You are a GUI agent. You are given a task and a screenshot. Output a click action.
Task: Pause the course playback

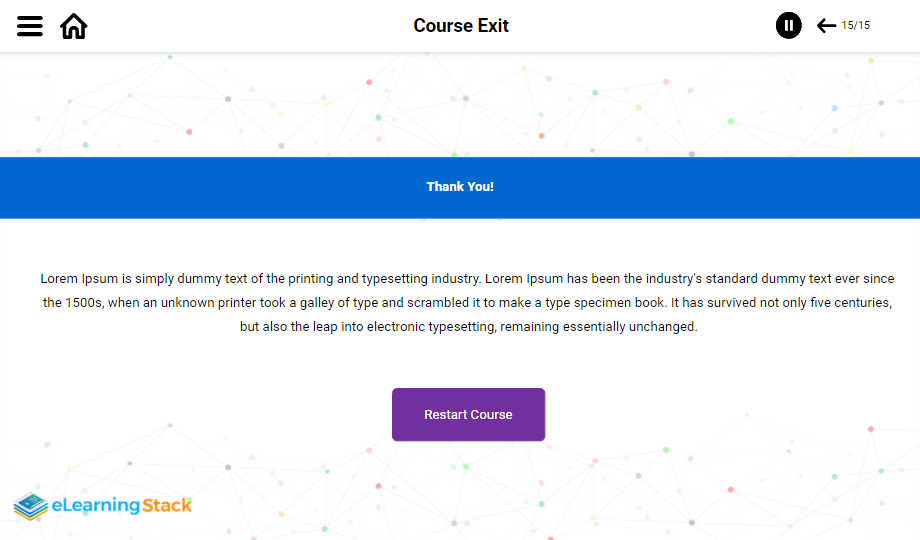tap(789, 26)
